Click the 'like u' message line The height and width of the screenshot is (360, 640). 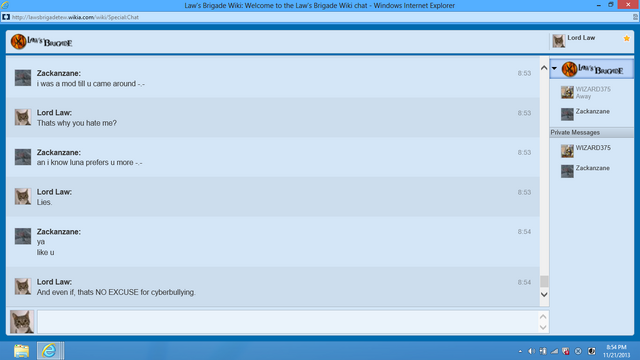(x=45, y=252)
